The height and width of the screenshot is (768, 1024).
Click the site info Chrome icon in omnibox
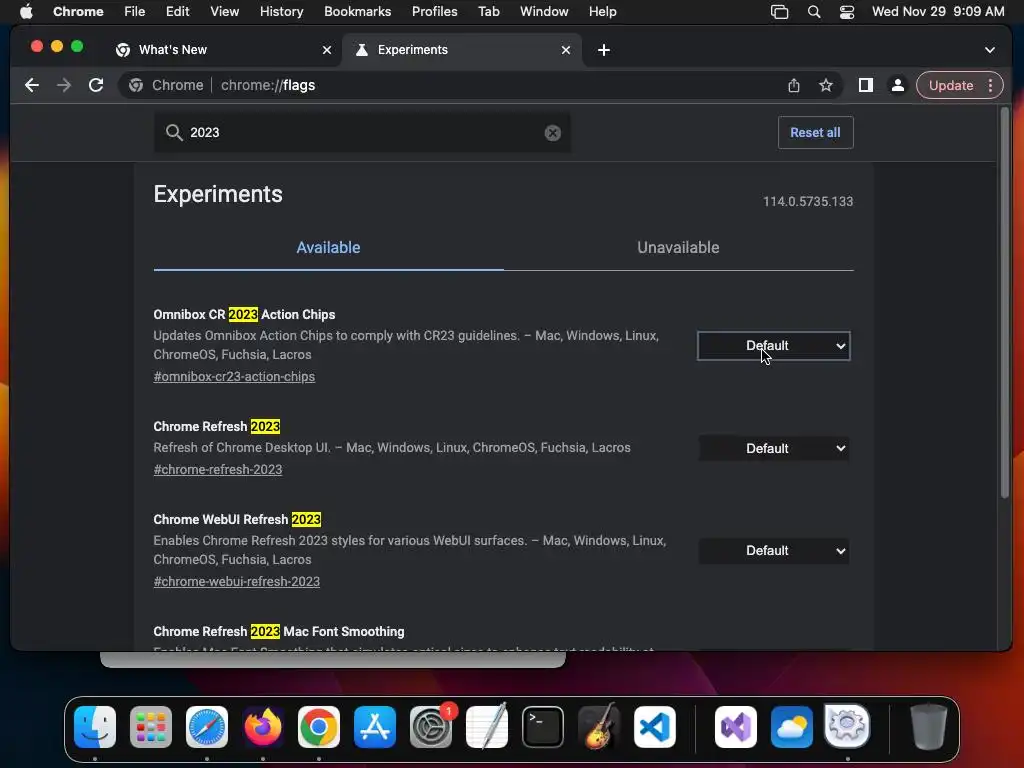point(136,86)
